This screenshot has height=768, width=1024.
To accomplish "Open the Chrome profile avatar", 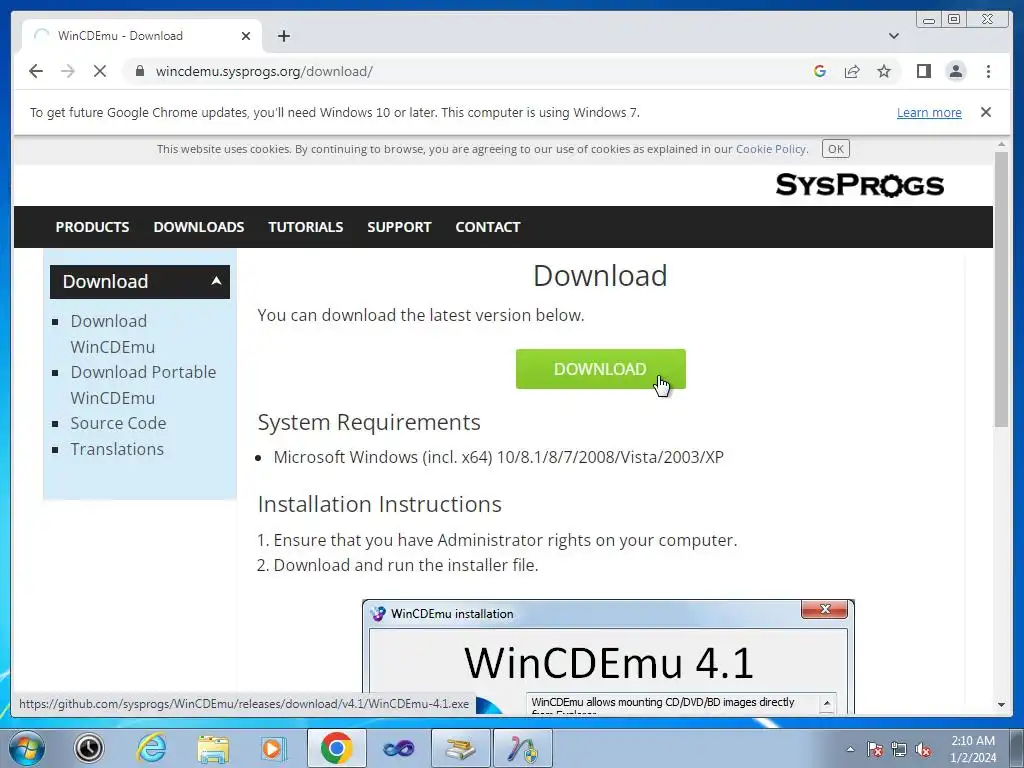I will coord(956,71).
